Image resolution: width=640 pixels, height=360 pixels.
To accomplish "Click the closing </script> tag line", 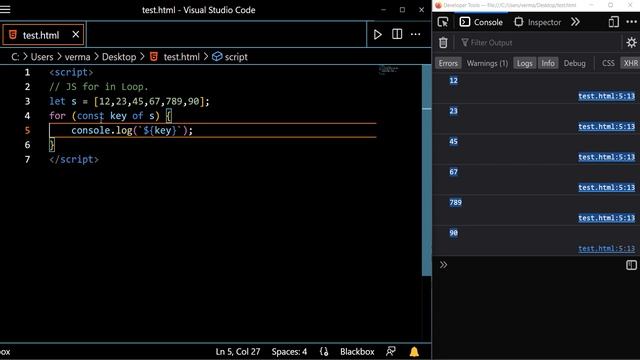I will click(74, 159).
